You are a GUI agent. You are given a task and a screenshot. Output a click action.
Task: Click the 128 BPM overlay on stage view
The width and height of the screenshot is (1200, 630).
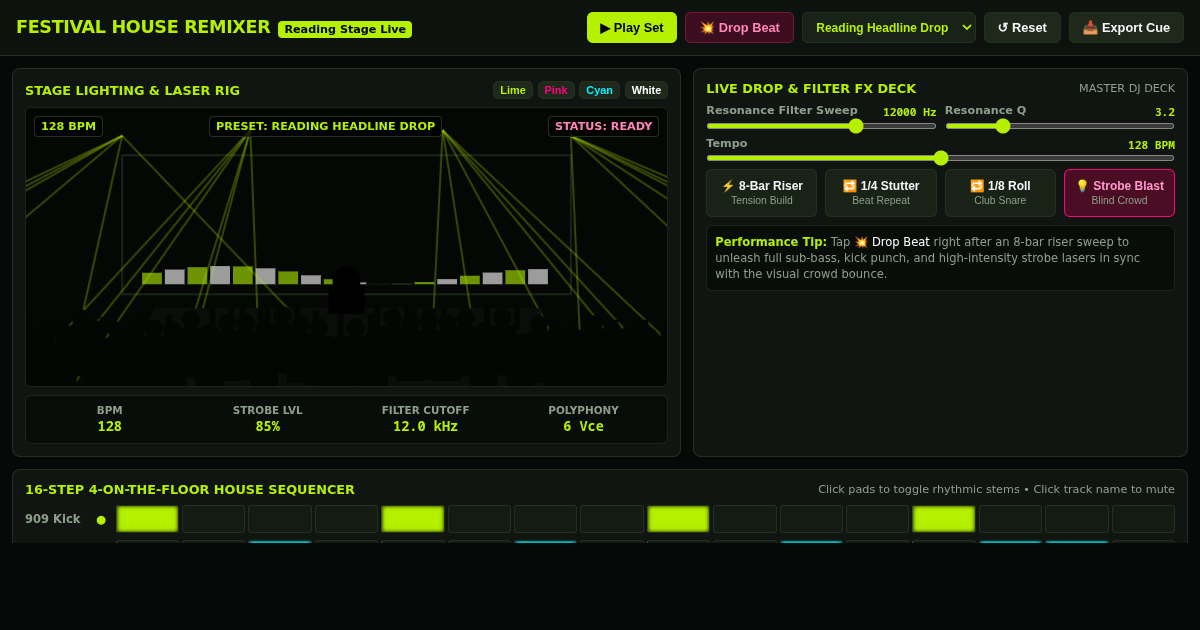pos(68,126)
